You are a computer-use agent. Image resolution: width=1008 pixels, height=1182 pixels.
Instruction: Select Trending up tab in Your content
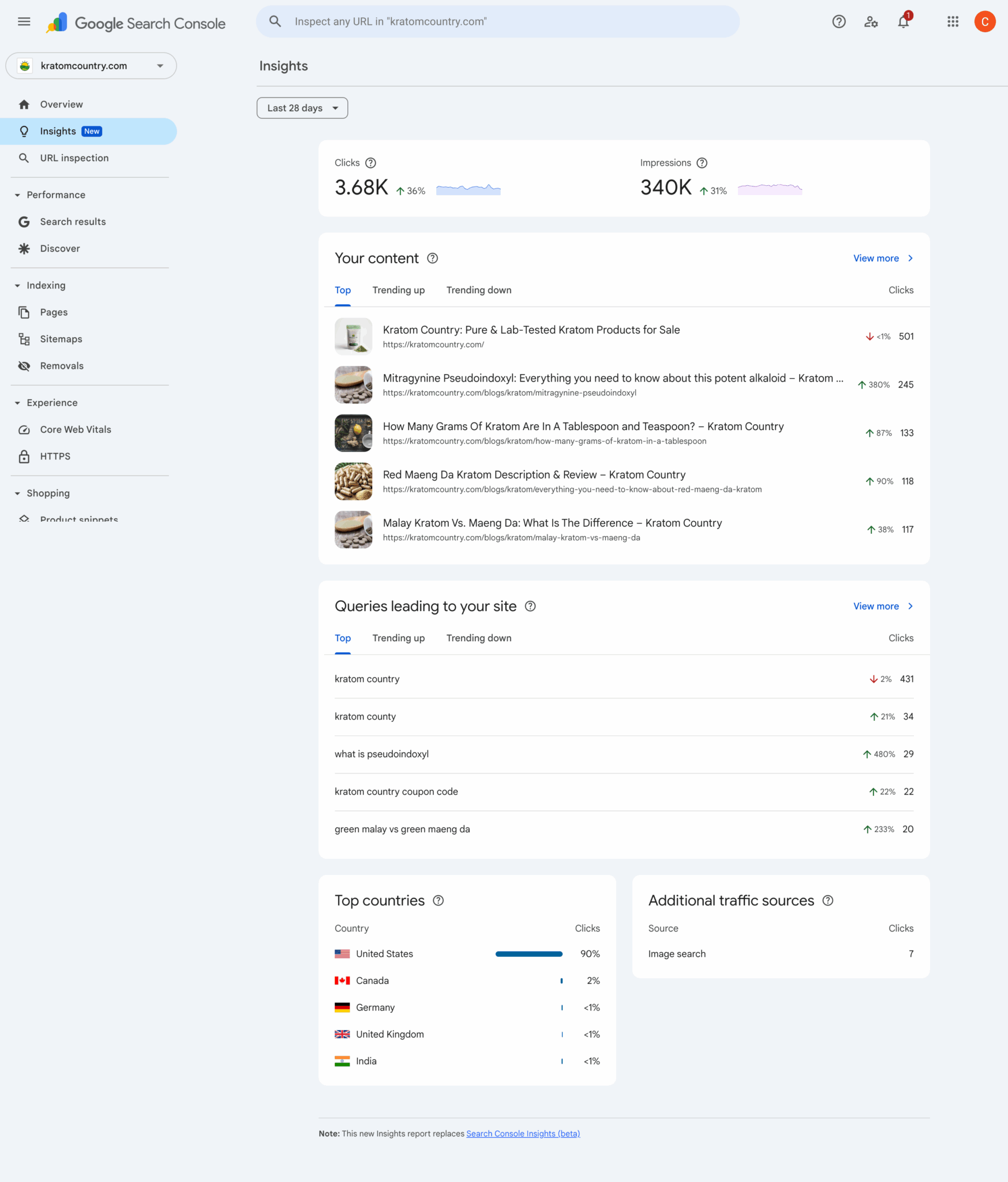coord(399,290)
